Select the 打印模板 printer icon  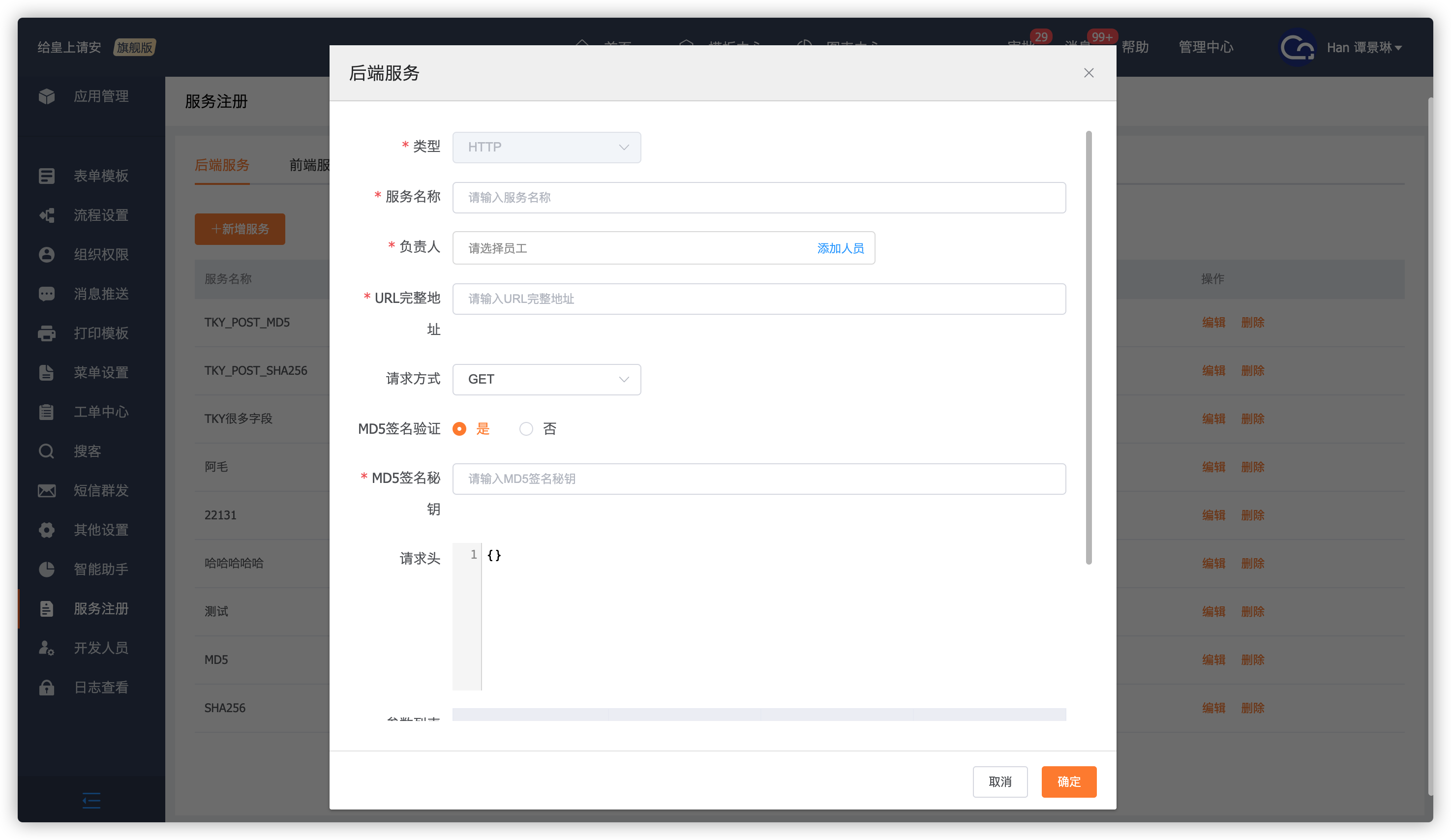coord(47,333)
